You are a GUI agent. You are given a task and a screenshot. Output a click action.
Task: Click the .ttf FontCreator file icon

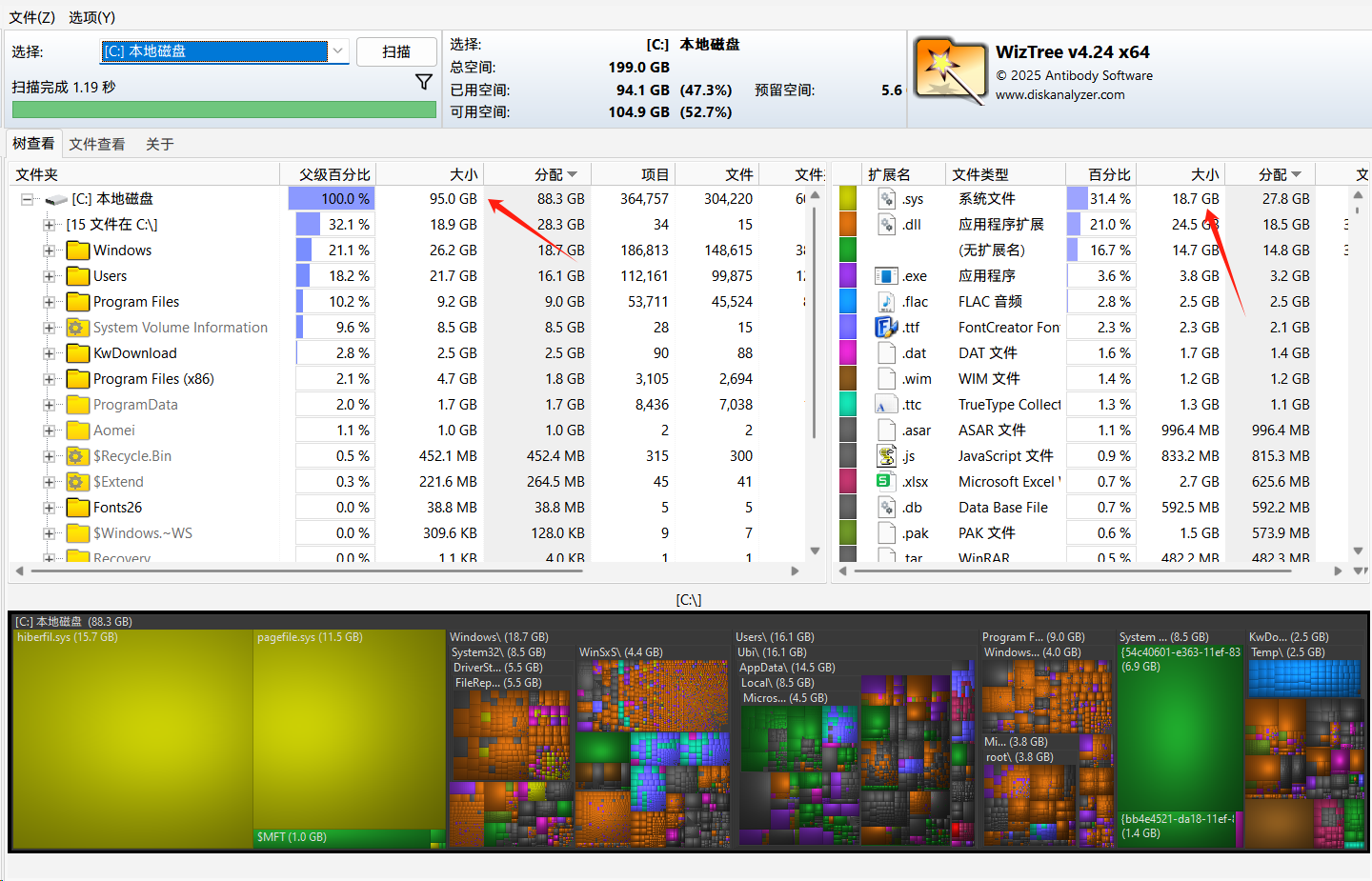(886, 328)
